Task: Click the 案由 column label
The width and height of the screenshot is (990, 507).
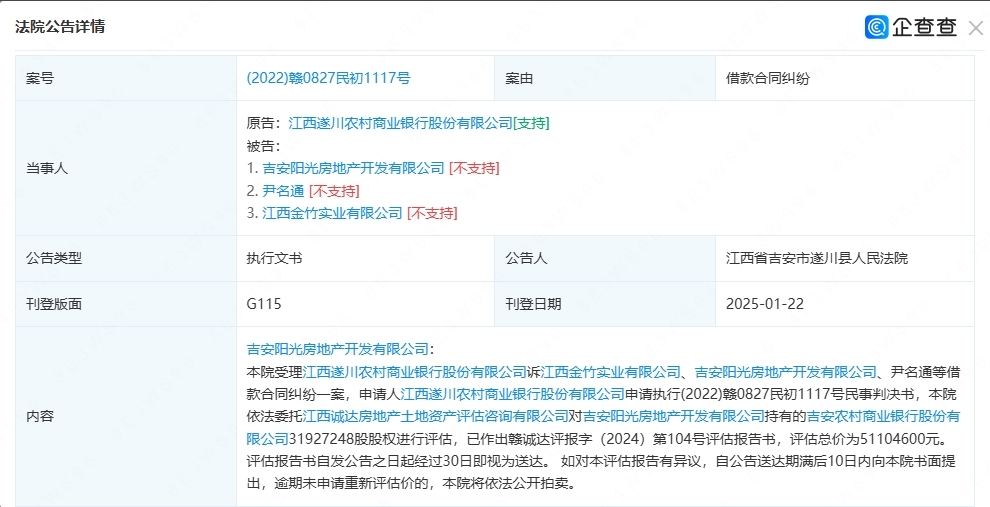Action: pyautogui.click(x=519, y=78)
